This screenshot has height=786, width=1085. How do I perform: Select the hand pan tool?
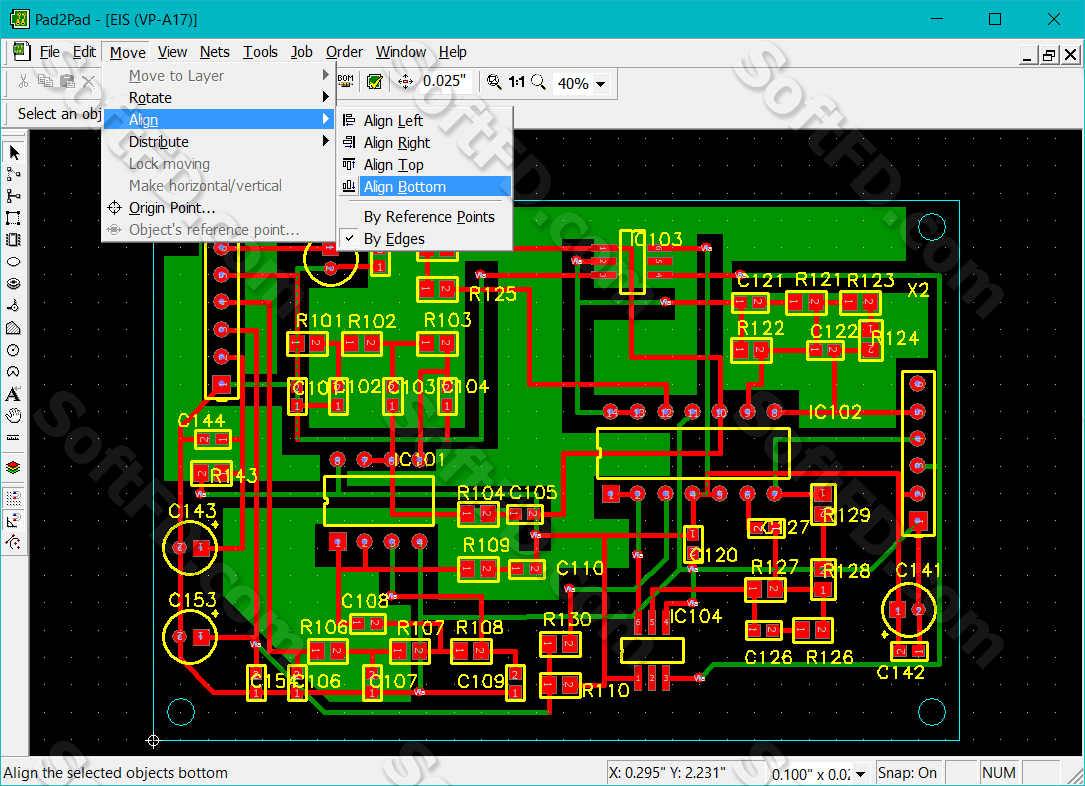click(x=13, y=416)
